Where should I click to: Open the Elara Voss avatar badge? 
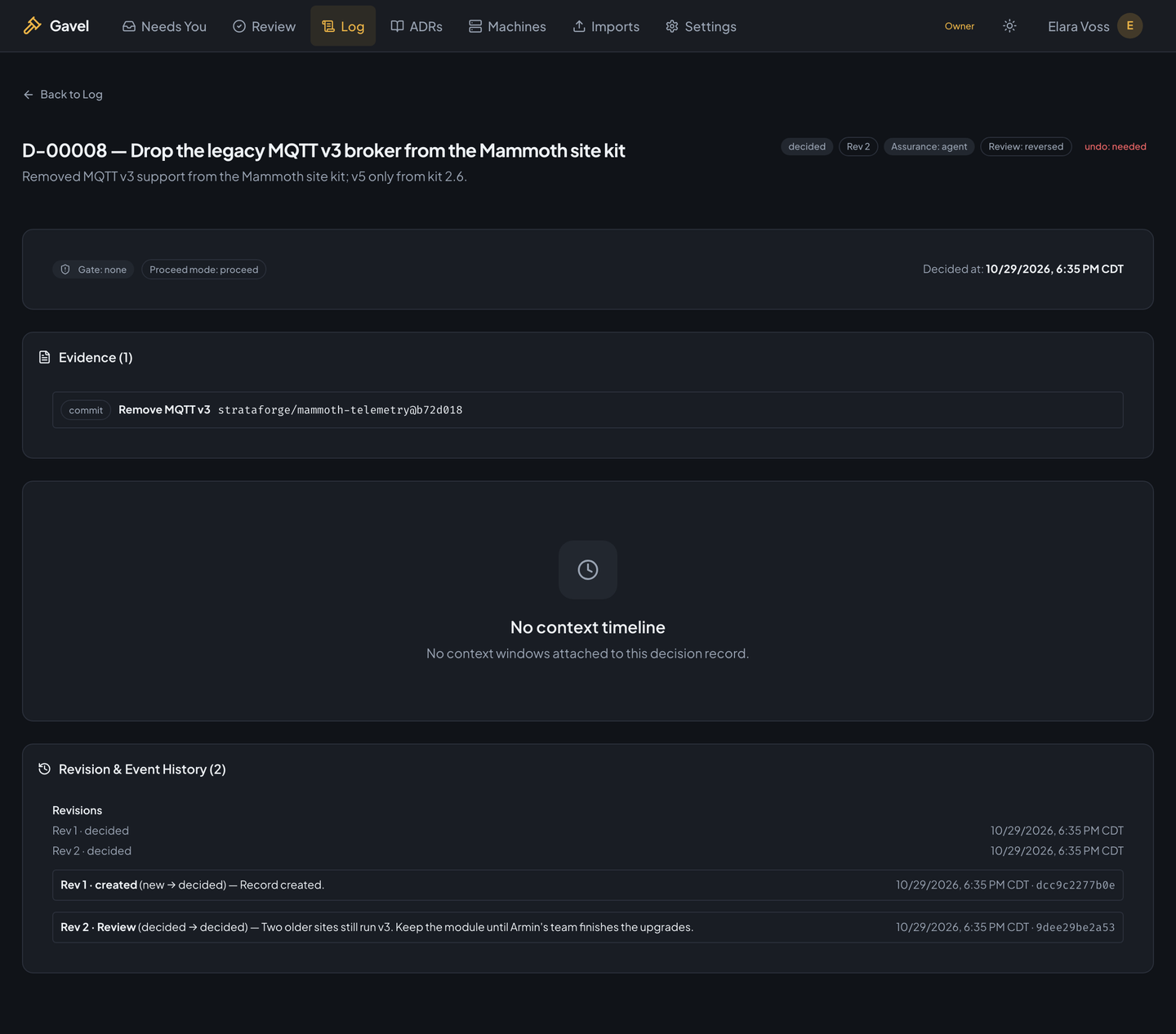[x=1129, y=26]
